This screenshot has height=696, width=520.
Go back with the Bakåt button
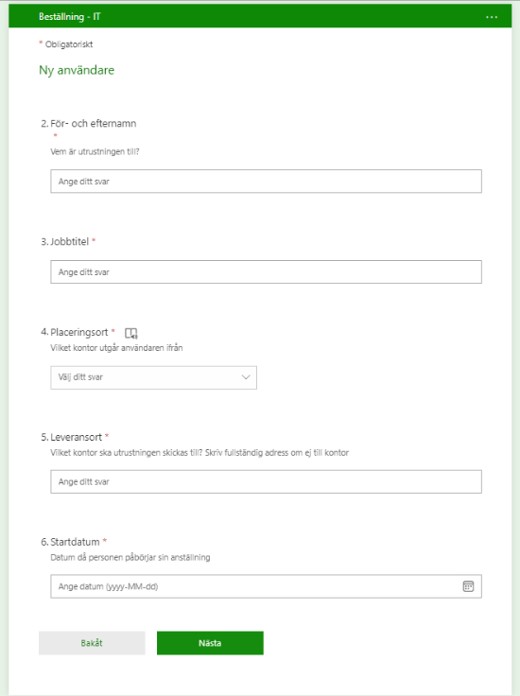(x=92, y=643)
